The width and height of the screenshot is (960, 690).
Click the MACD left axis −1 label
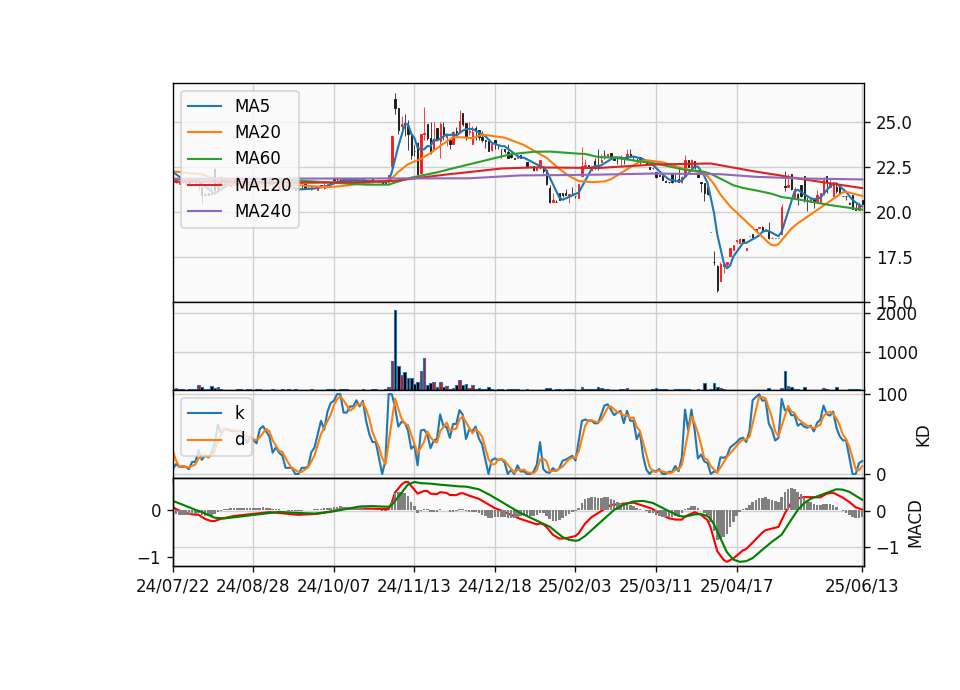[150, 558]
